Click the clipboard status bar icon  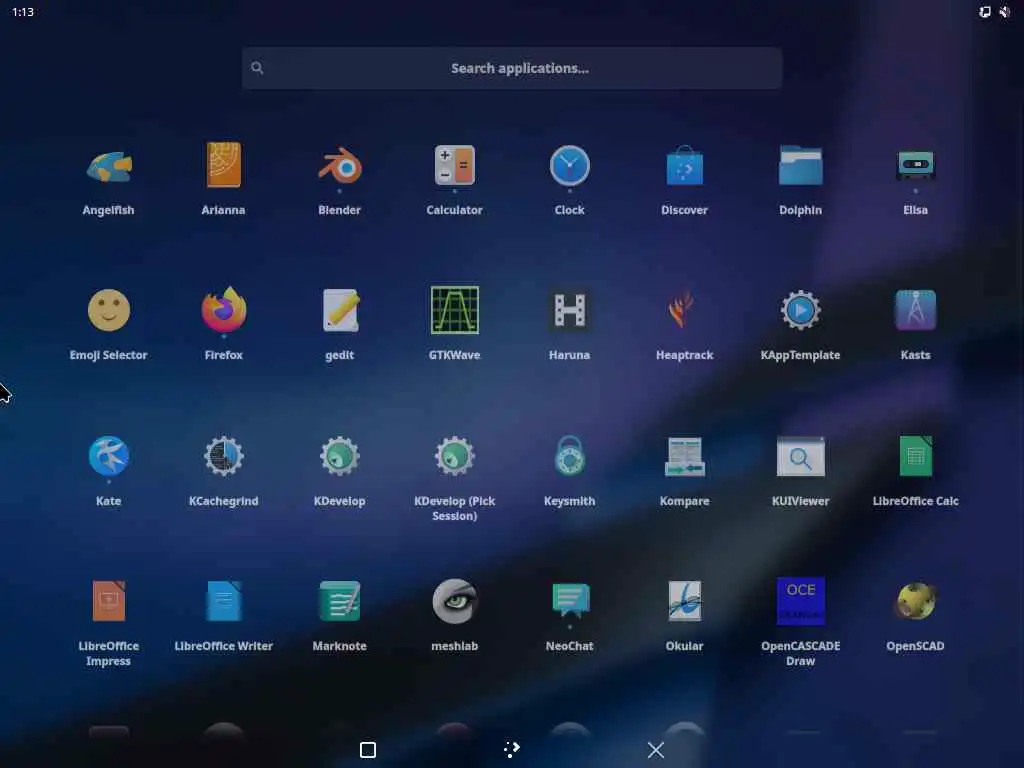(x=985, y=12)
